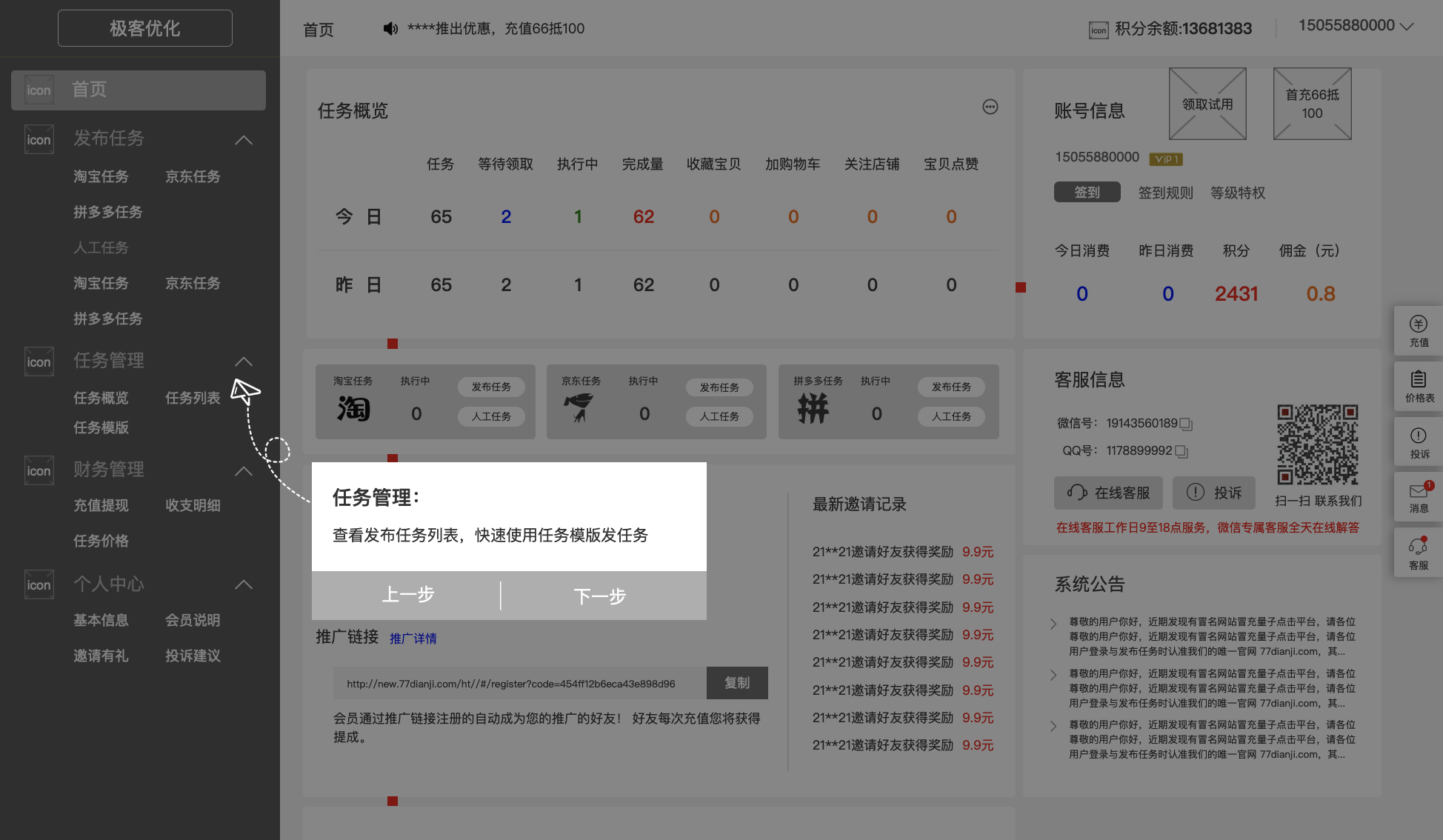The height and width of the screenshot is (840, 1443).
Task: Click the 财务管理 sidebar icon
Action: click(39, 470)
